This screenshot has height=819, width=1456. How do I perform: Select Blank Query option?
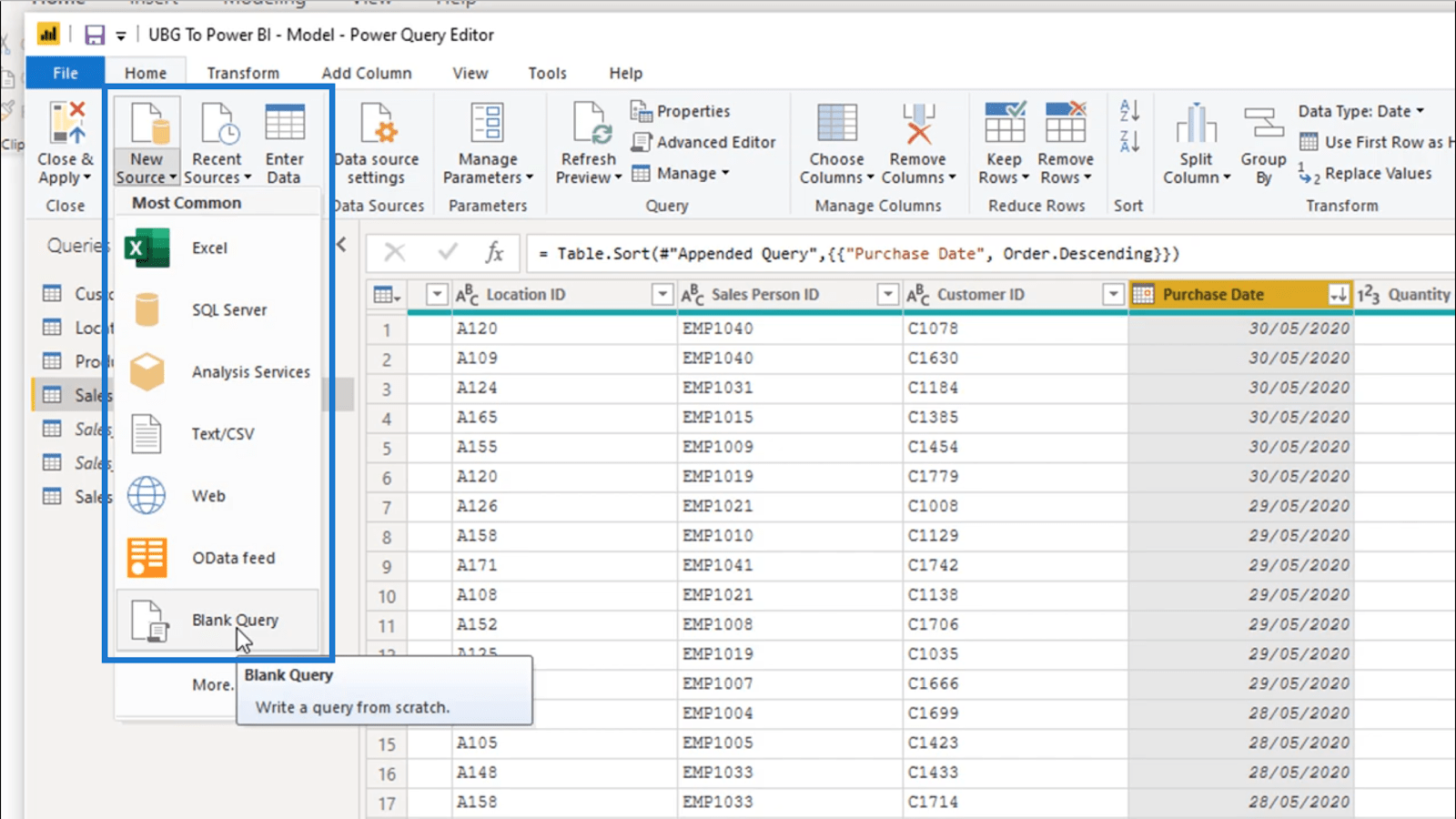pos(217,621)
